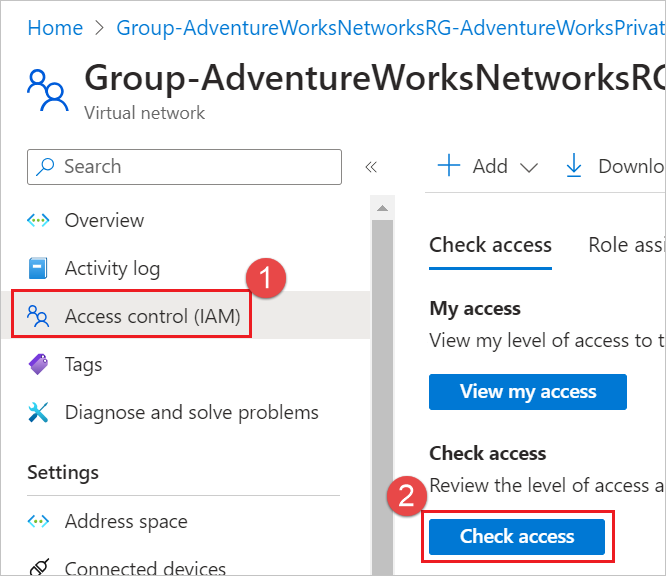
Task: Expand the Add dropdown chevron
Action: click(x=529, y=168)
